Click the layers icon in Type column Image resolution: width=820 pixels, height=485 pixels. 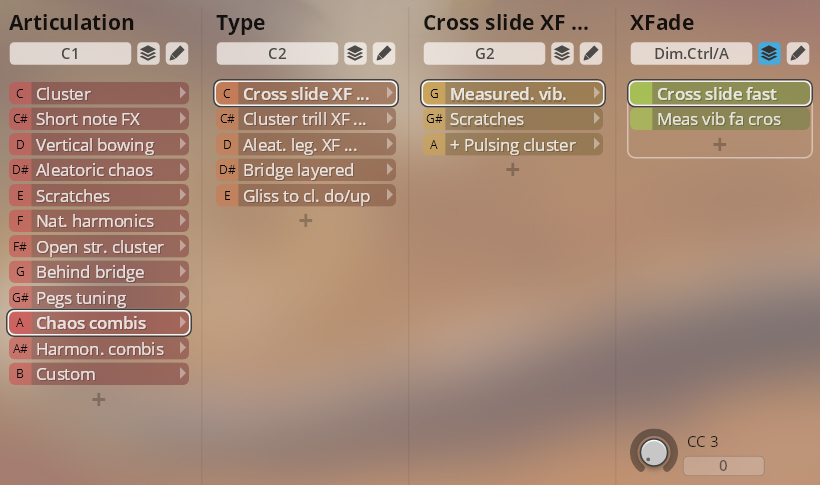coord(355,53)
